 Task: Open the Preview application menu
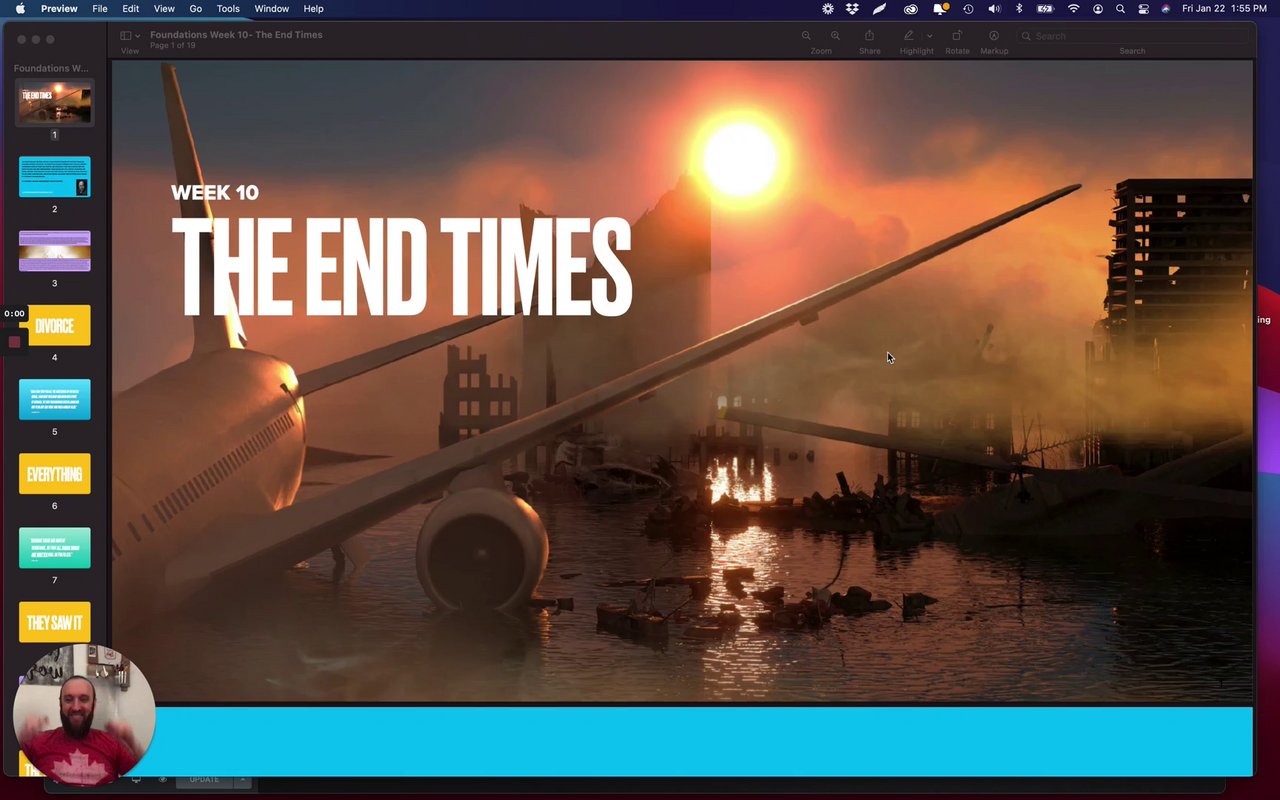(x=59, y=8)
